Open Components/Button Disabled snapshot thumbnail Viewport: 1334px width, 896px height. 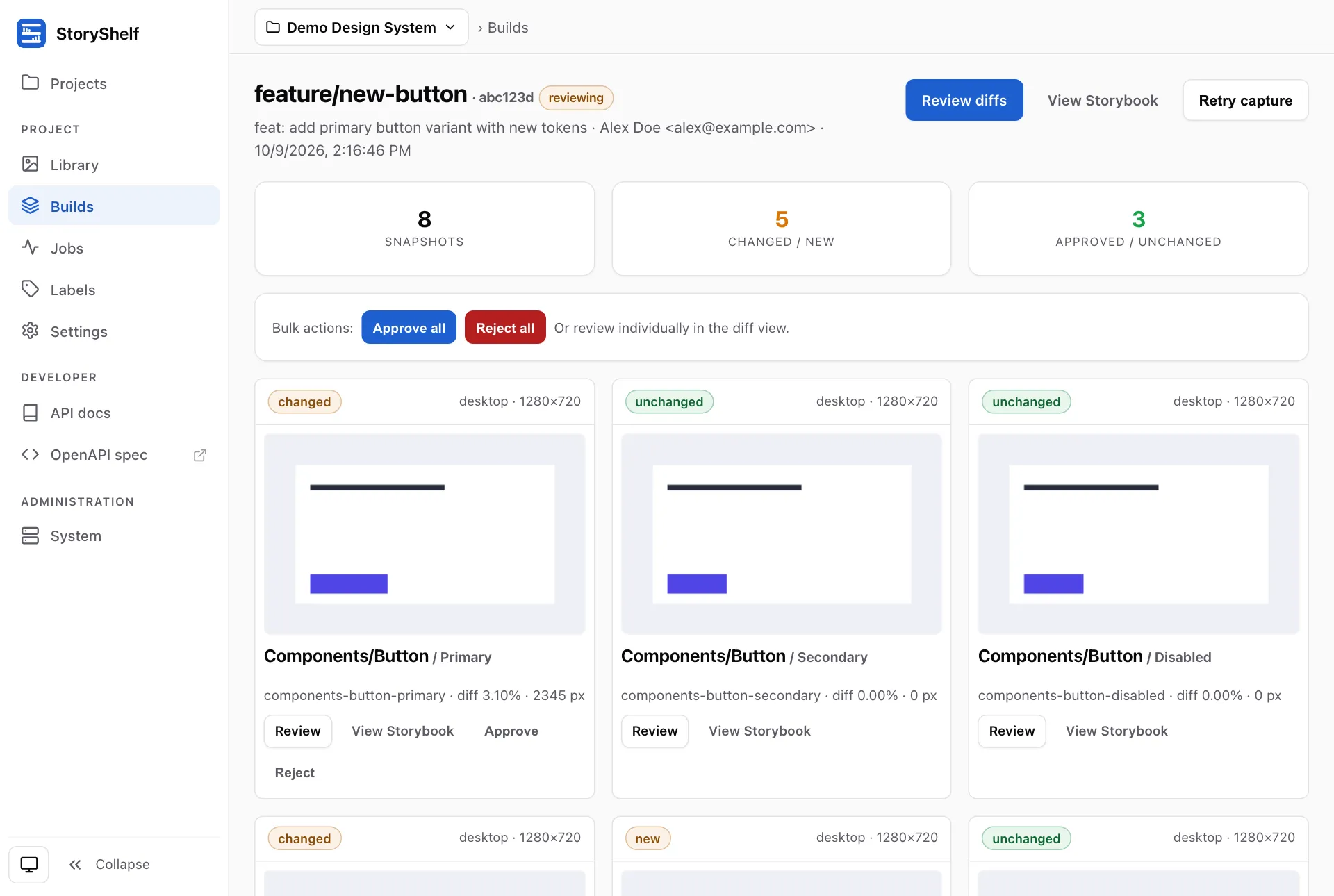(x=1138, y=533)
